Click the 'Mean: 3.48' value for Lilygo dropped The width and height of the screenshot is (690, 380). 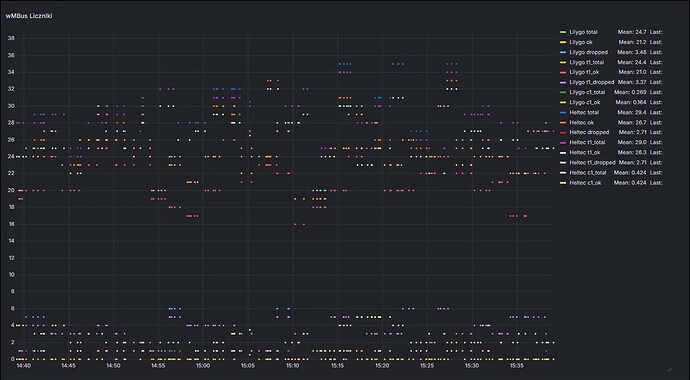[632, 52]
